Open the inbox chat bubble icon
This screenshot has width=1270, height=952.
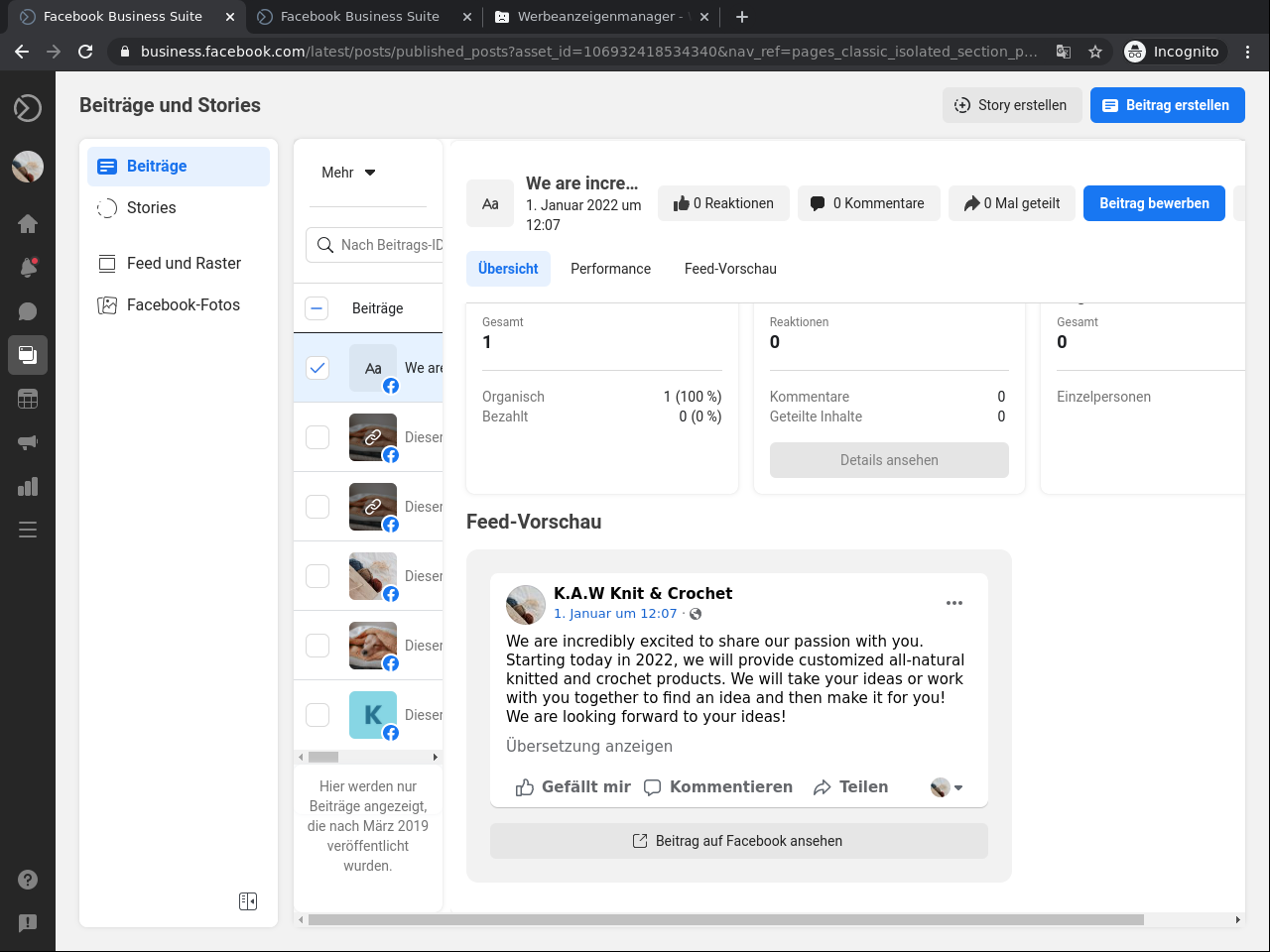coord(28,311)
